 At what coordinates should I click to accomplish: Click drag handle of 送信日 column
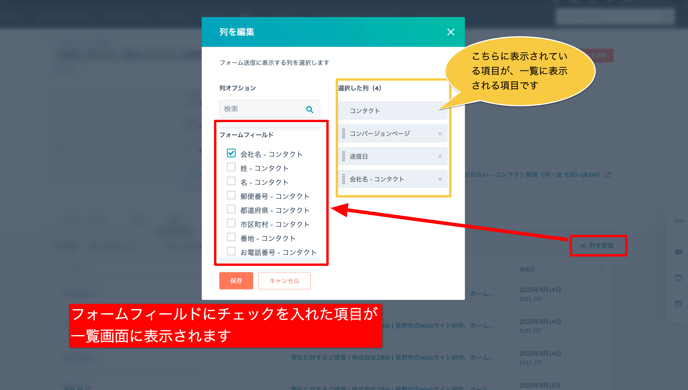344,156
